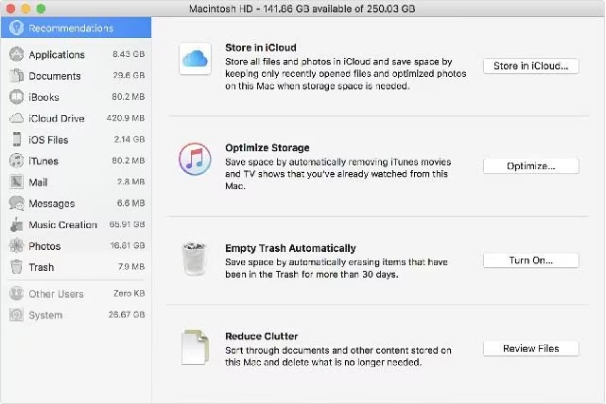Image resolution: width=606 pixels, height=404 pixels.
Task: Click the Store in iCloud heading
Action: coord(261,48)
